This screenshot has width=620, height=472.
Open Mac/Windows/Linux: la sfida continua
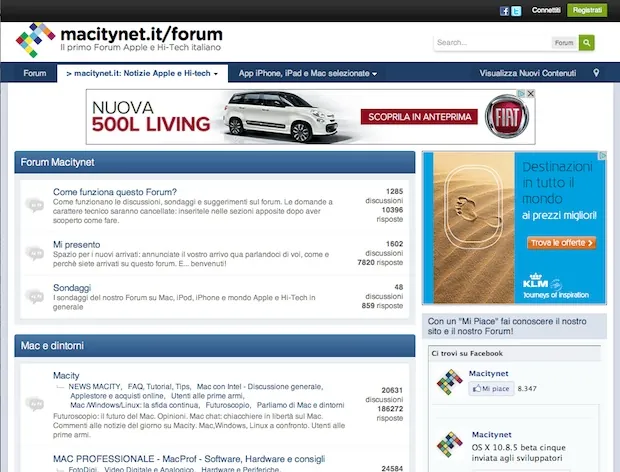[134, 405]
